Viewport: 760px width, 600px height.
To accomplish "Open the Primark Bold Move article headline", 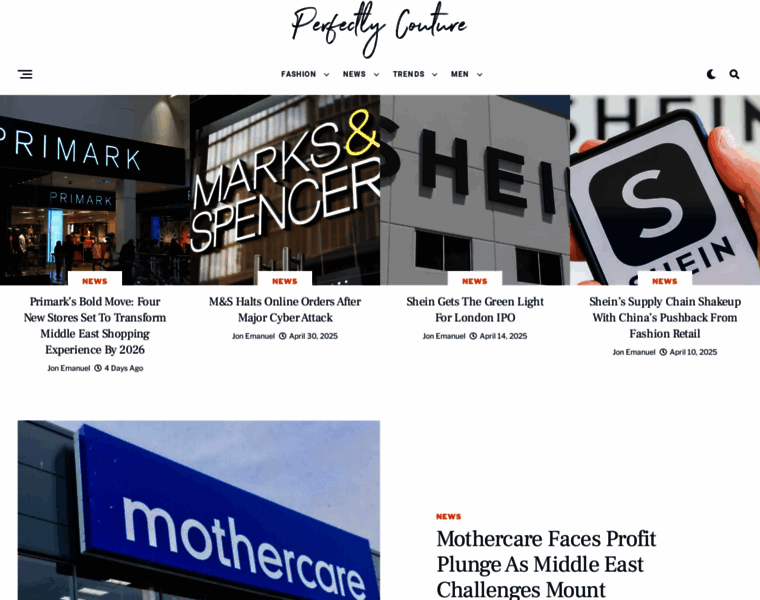I will (95, 326).
